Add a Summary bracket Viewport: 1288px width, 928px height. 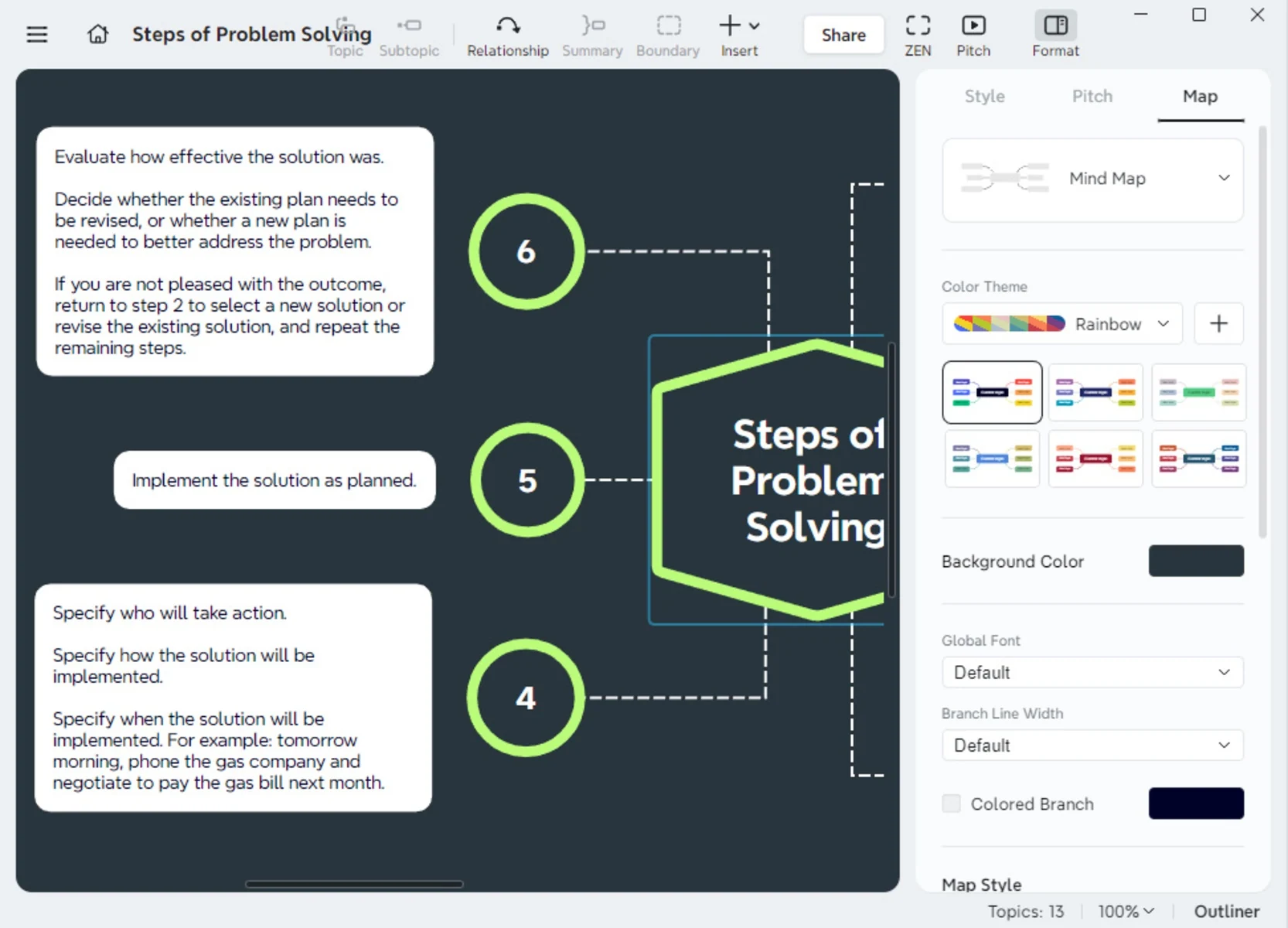tap(592, 36)
